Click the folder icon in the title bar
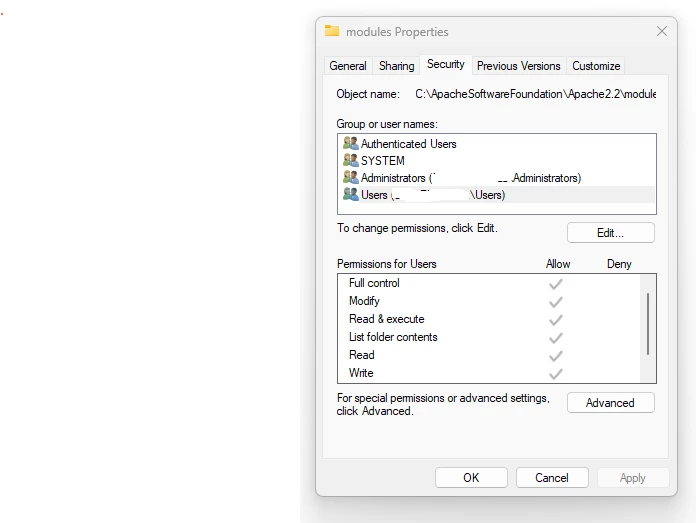Image resolution: width=696 pixels, height=523 pixels. tap(332, 31)
